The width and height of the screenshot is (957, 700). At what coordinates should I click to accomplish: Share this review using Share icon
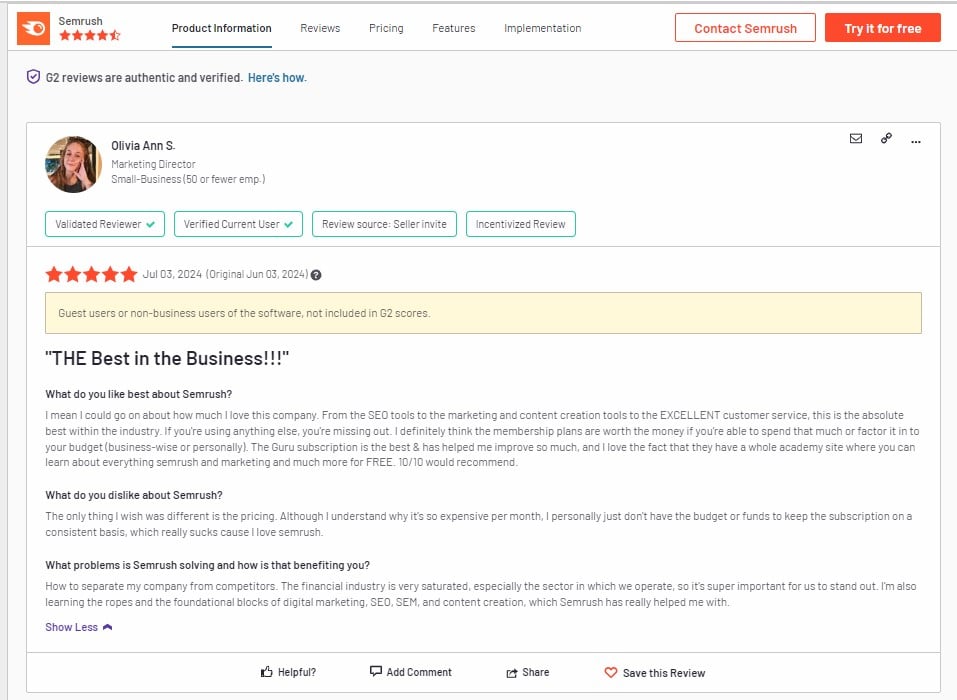[512, 673]
